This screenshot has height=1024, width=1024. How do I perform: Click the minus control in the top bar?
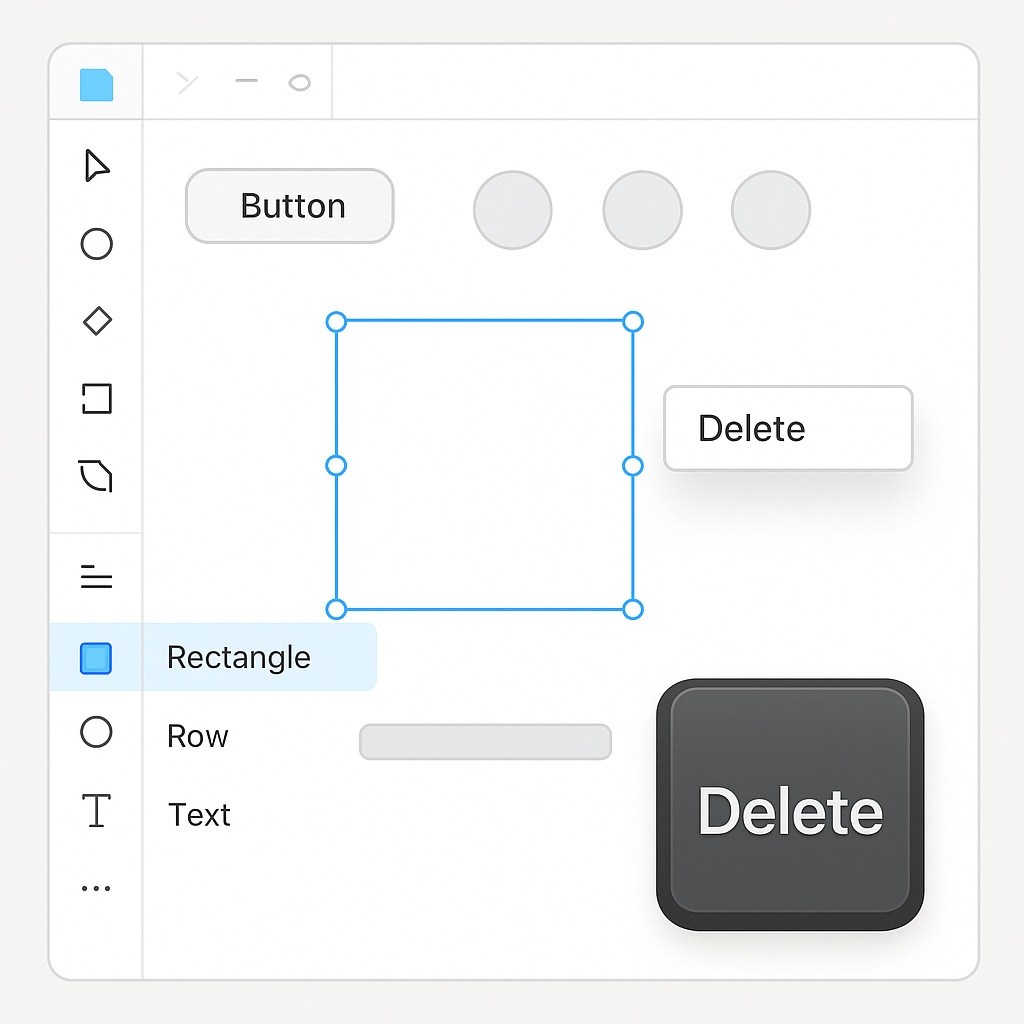pyautogui.click(x=245, y=83)
